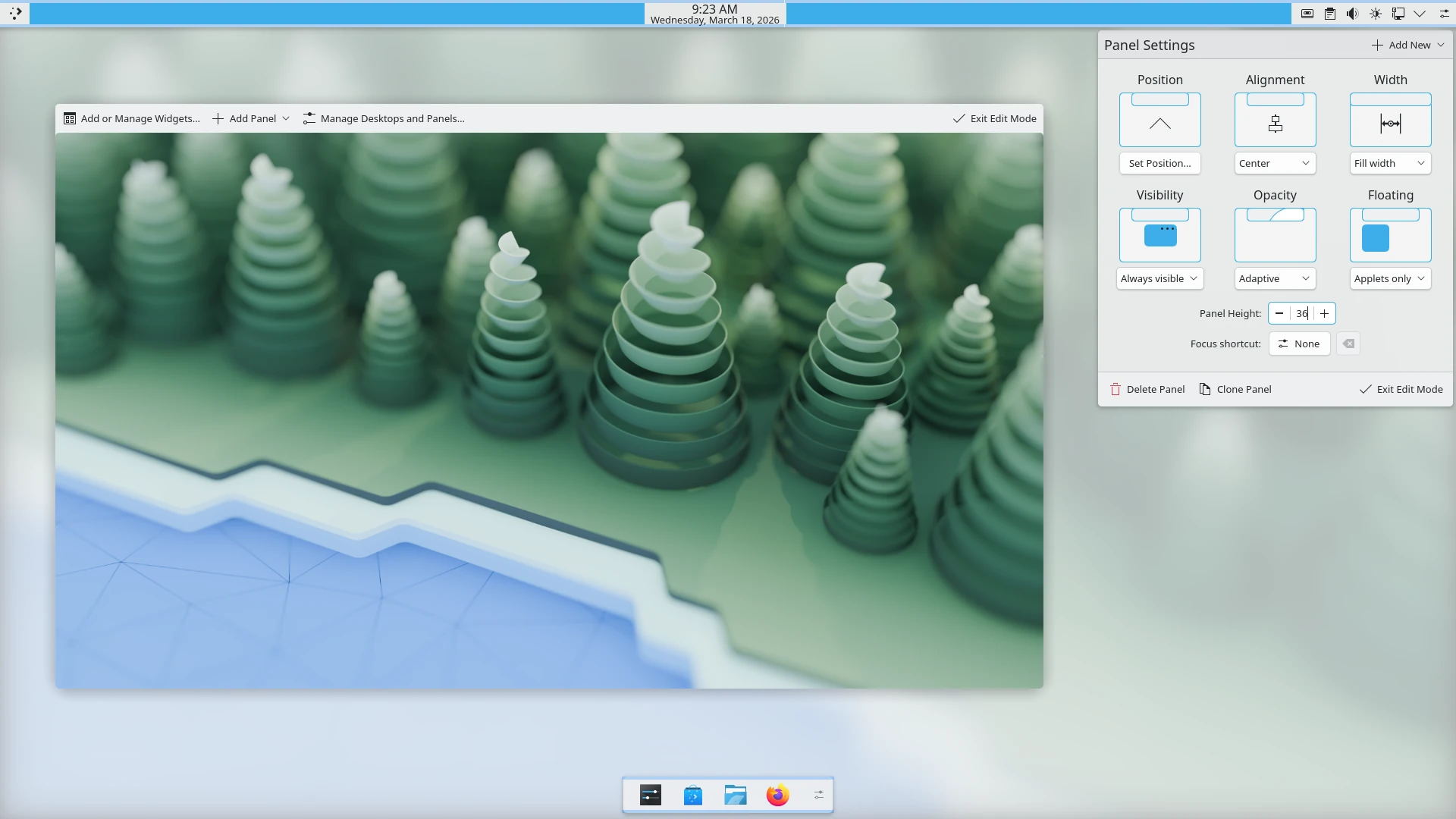Click Clone Panel

pos(1235,389)
